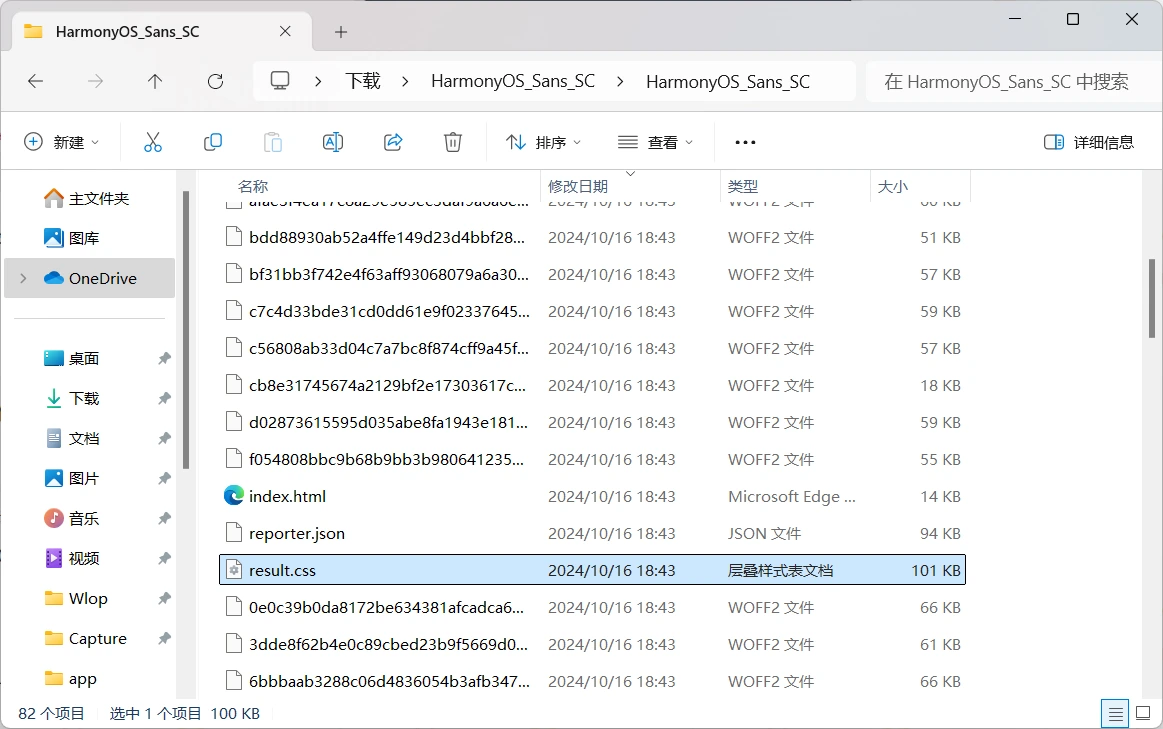Select the reporter.json file name
The height and width of the screenshot is (729, 1163).
click(297, 533)
